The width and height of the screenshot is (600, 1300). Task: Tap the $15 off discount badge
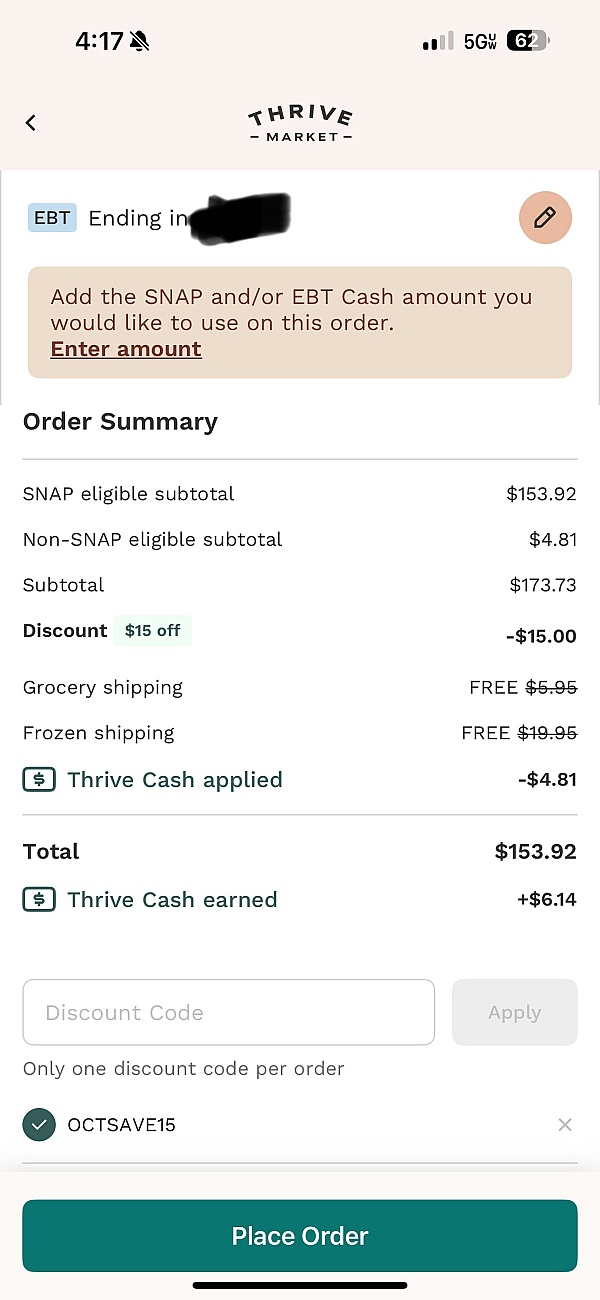pos(152,631)
